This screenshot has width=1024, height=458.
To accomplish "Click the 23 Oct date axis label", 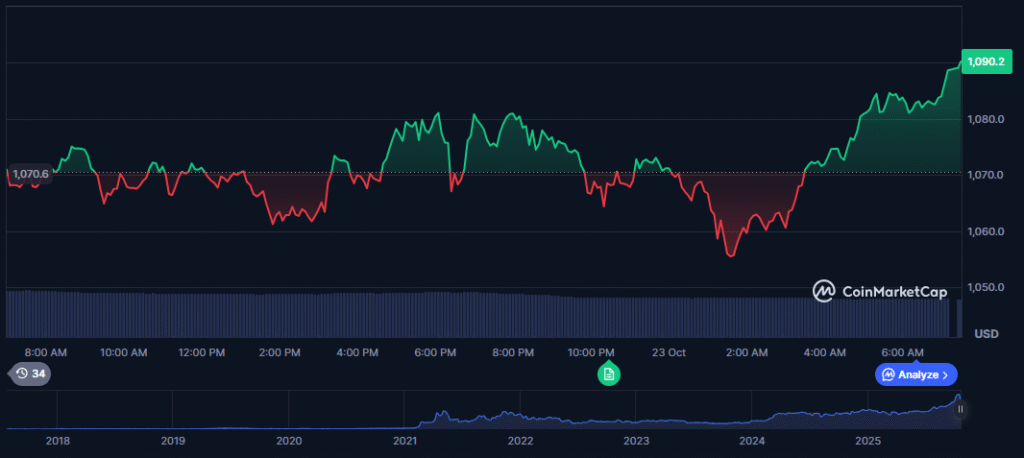I will point(668,353).
